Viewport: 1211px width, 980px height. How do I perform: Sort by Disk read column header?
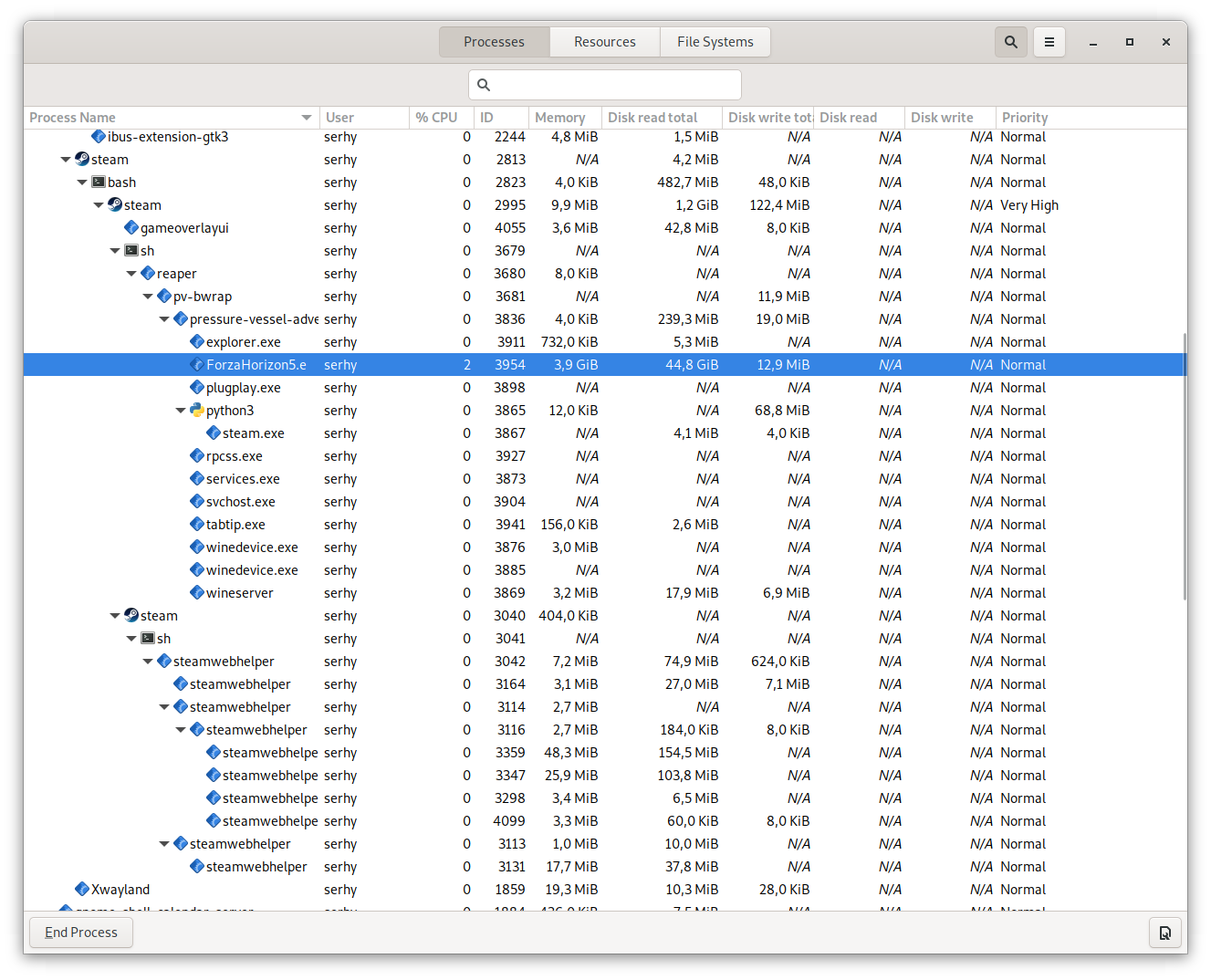point(859,118)
